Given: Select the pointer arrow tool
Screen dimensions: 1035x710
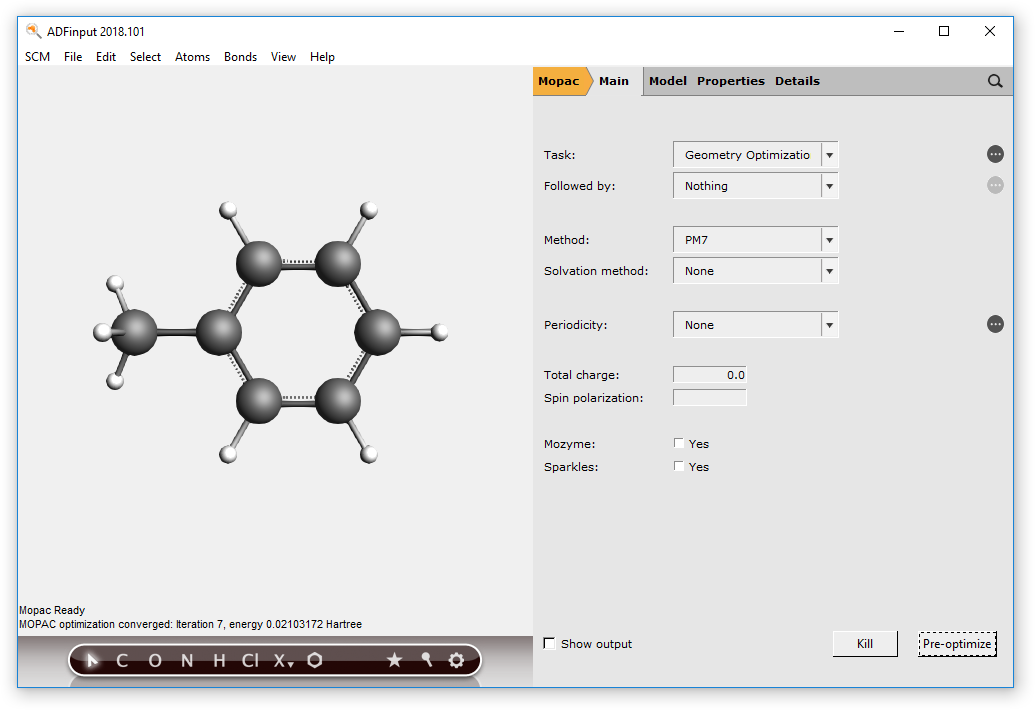Looking at the screenshot, I should point(92,660).
